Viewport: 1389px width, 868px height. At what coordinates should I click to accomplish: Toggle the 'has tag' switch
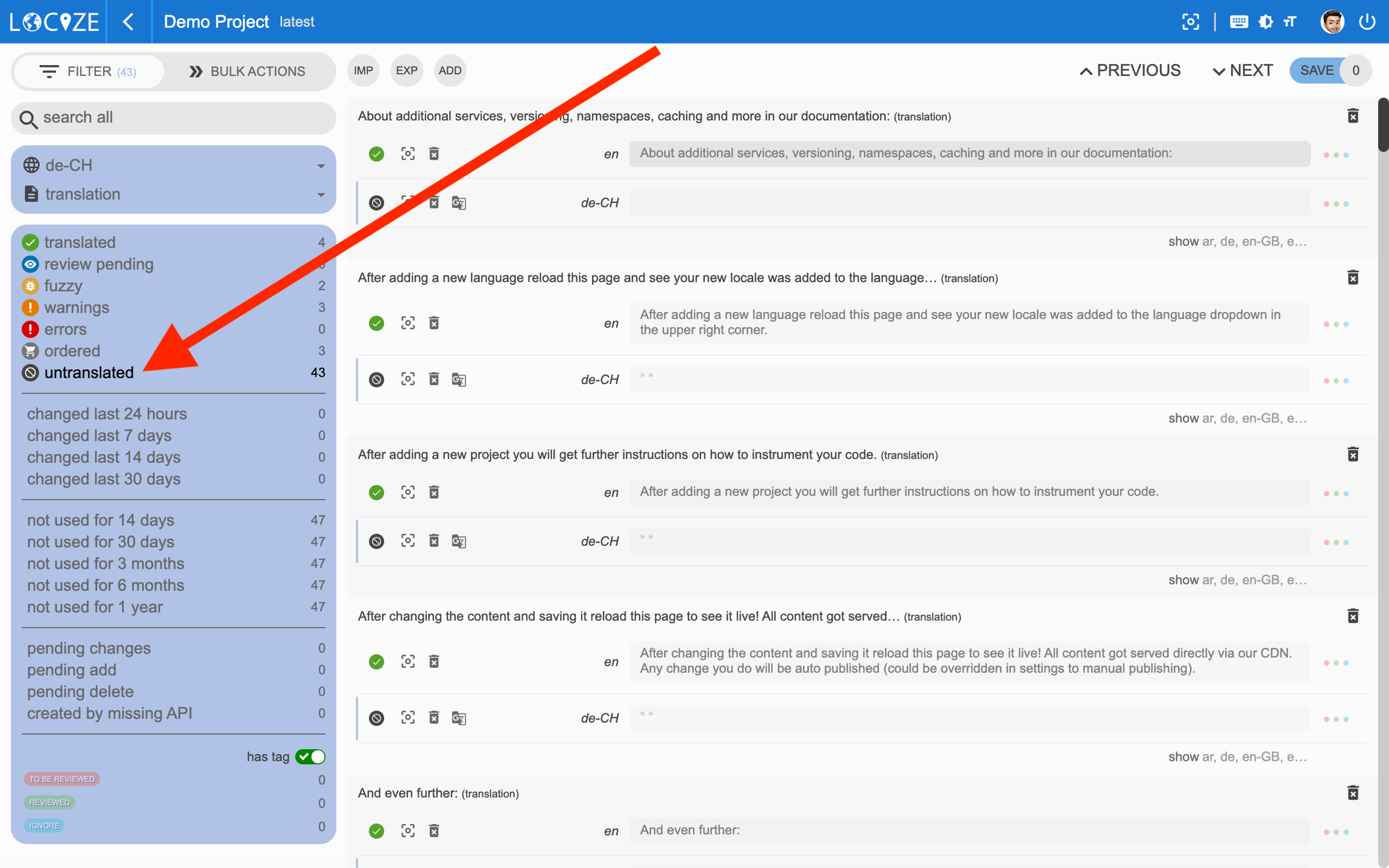[310, 756]
